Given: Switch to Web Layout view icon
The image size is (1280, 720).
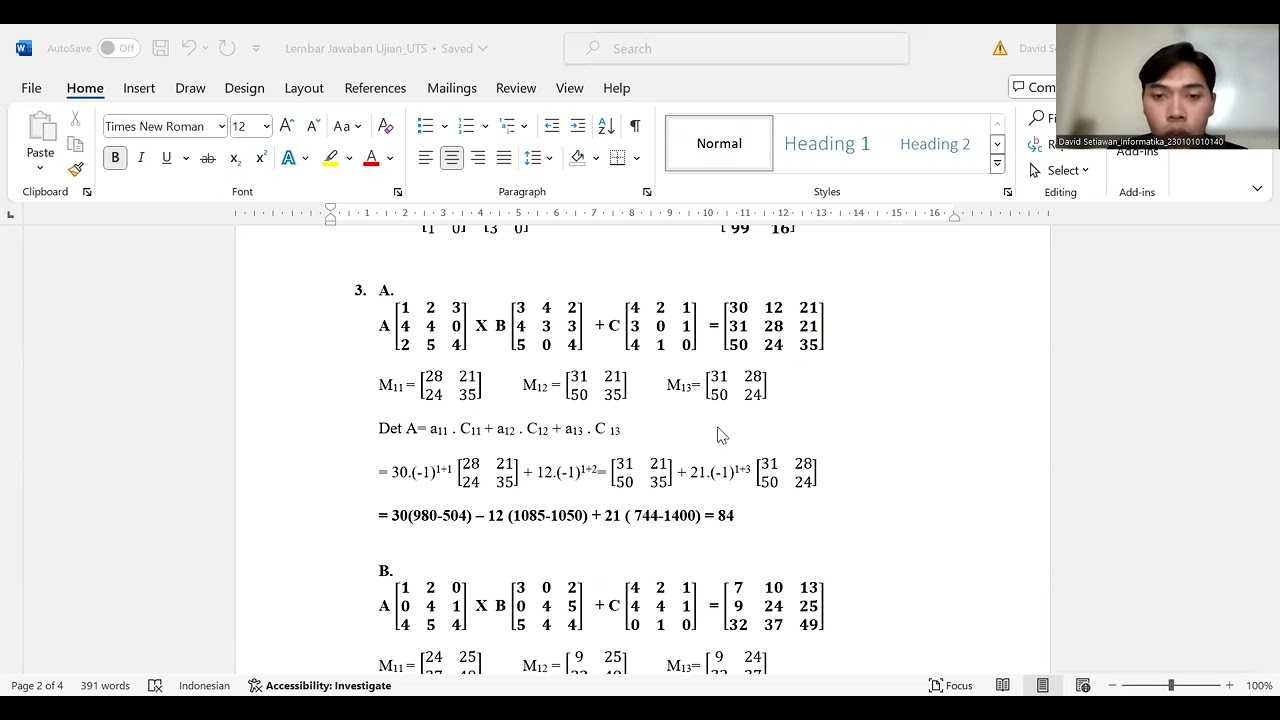Looking at the screenshot, I should pos(1082,685).
